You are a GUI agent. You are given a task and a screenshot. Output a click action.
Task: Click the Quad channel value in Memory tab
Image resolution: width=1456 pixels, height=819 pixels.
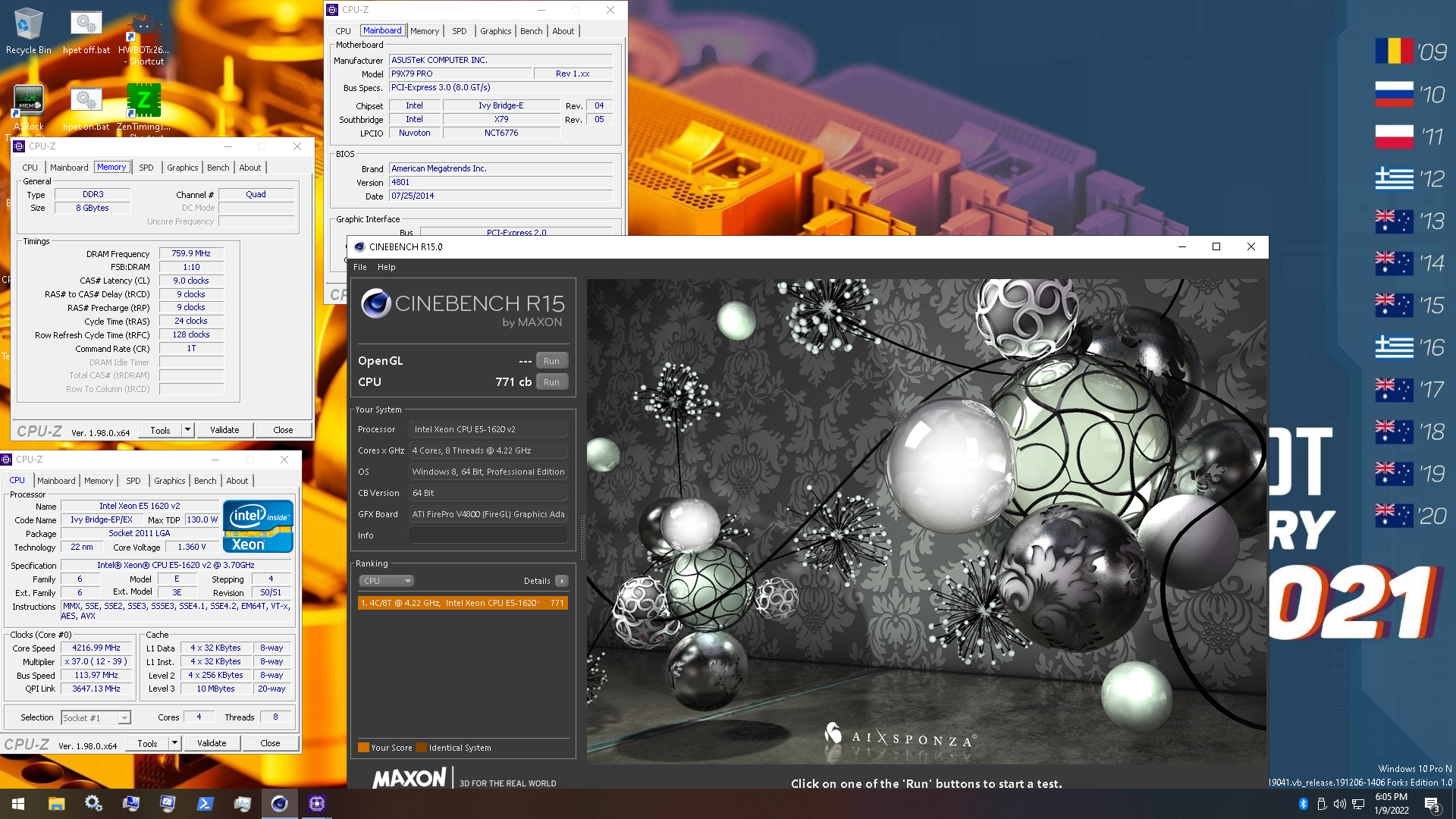coord(256,195)
